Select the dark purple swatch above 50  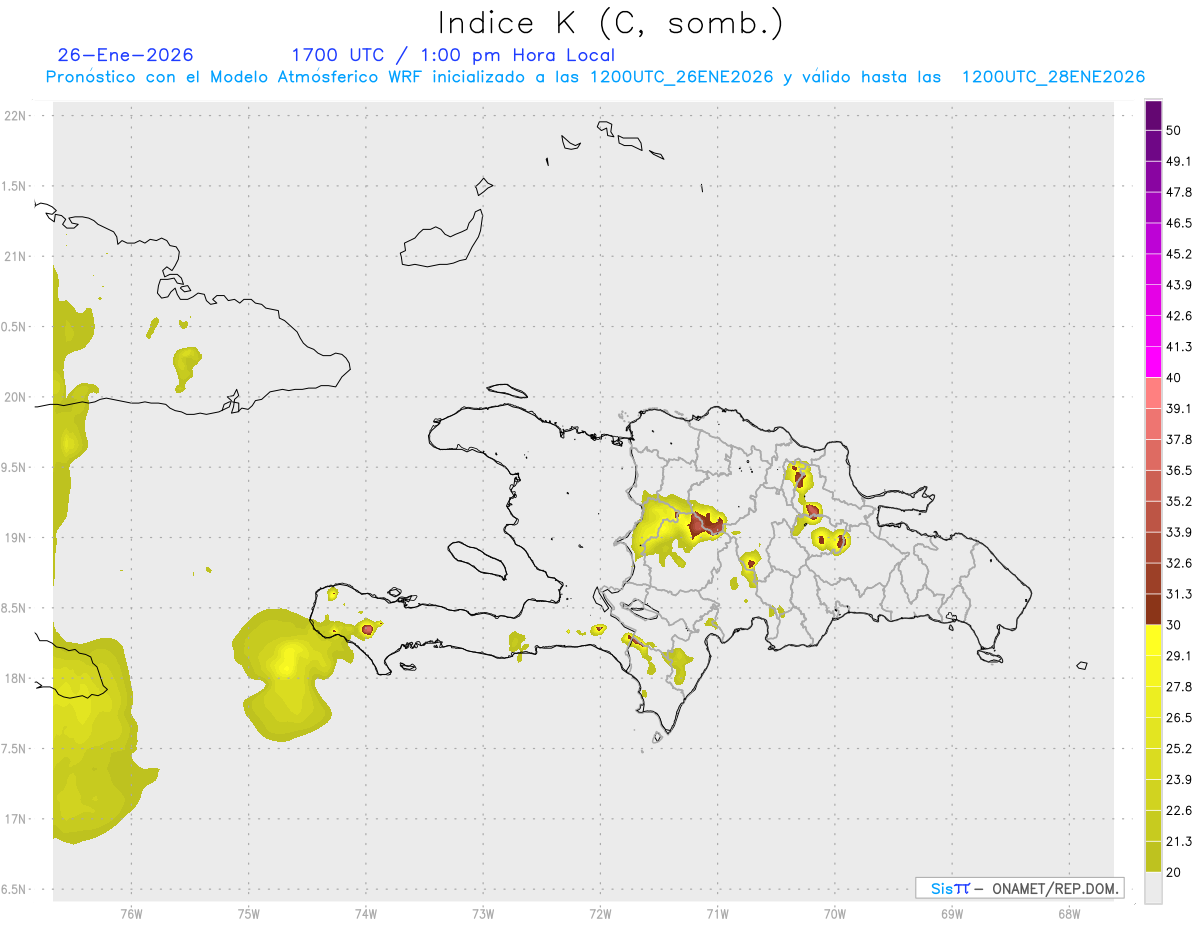click(x=1153, y=115)
